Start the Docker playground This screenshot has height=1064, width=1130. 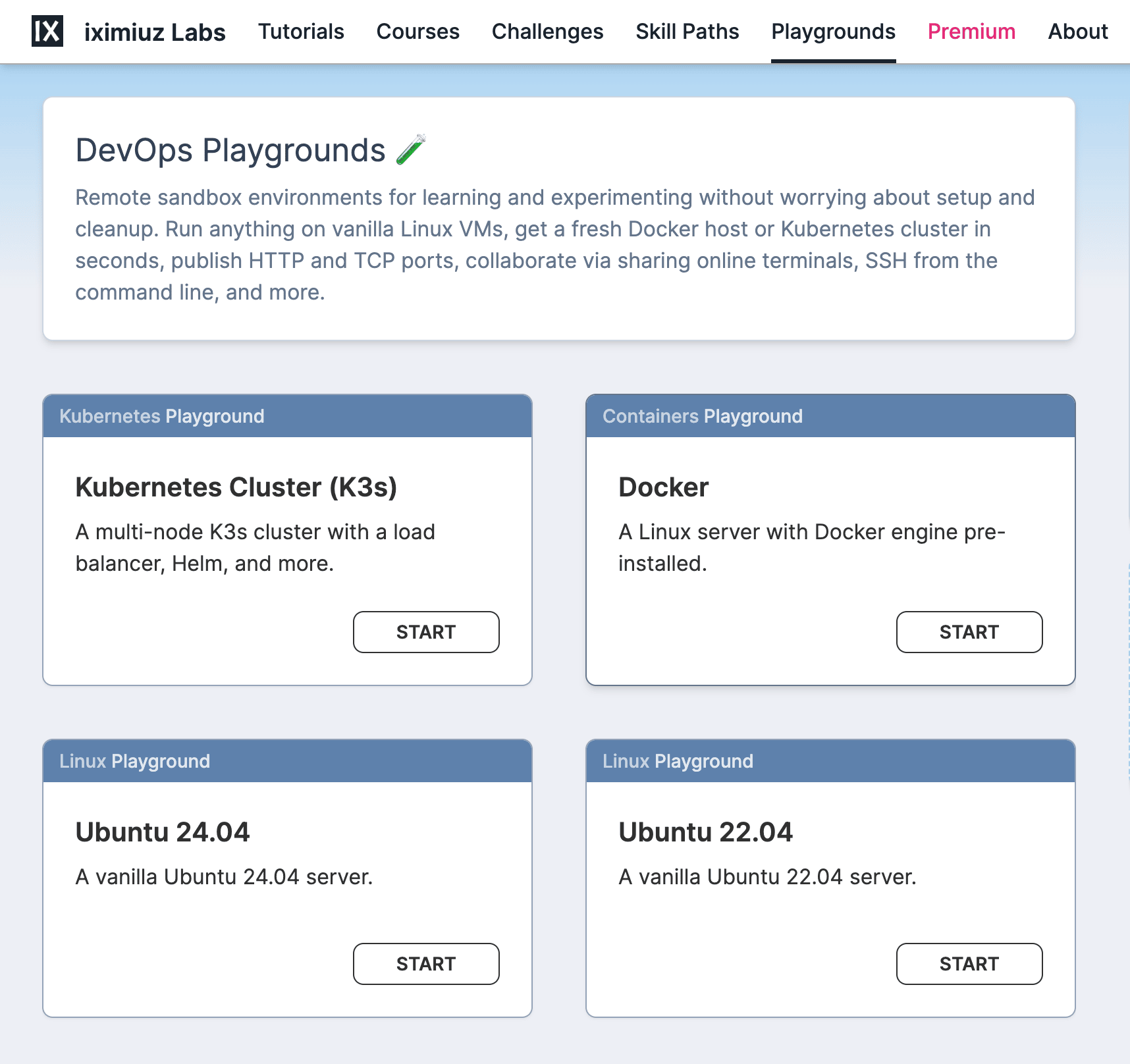coord(969,632)
